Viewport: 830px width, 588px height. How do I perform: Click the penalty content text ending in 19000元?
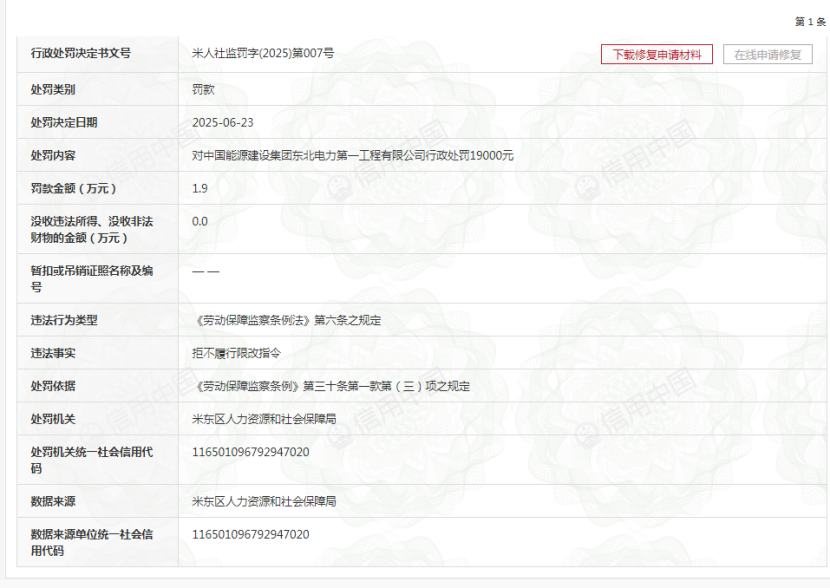[353, 156]
